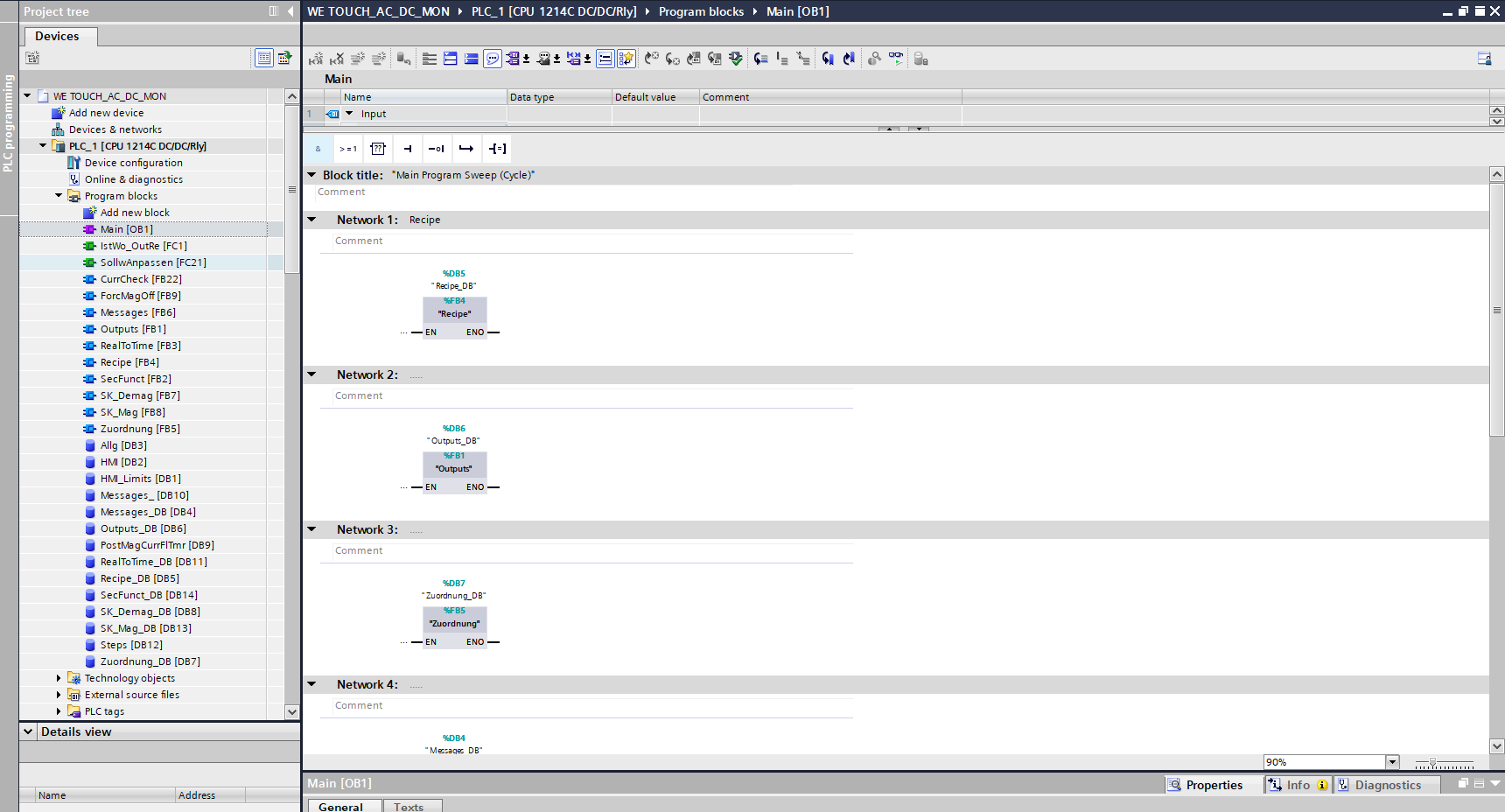Insert the branch arrow instruction from favorites
Viewport: 1505px width, 812px height.
tap(466, 149)
